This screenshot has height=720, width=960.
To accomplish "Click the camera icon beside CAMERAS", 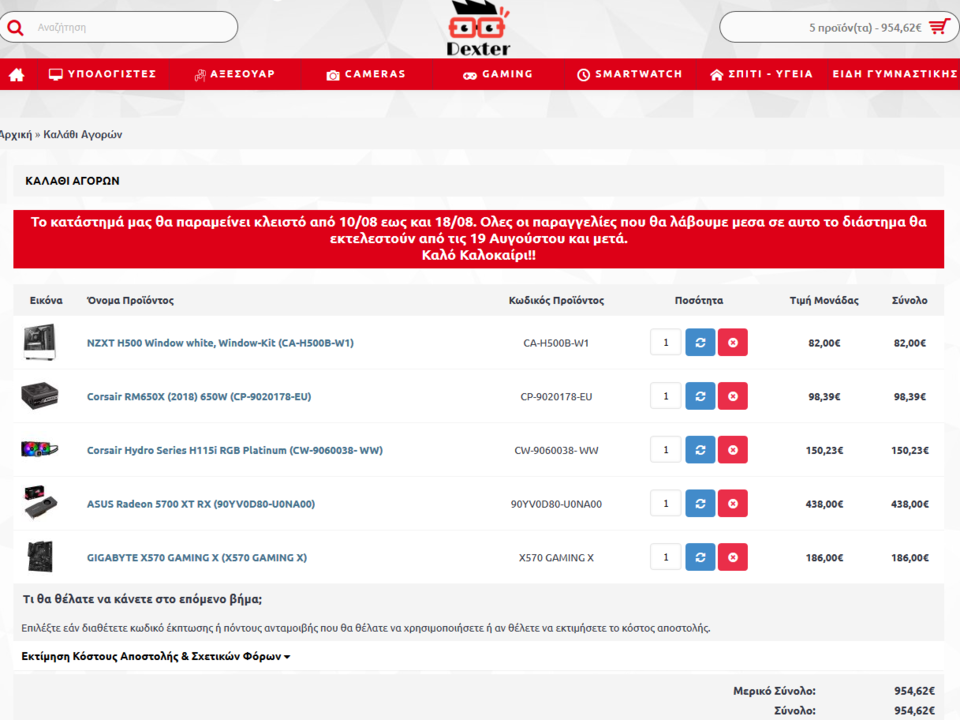I will (333, 75).
